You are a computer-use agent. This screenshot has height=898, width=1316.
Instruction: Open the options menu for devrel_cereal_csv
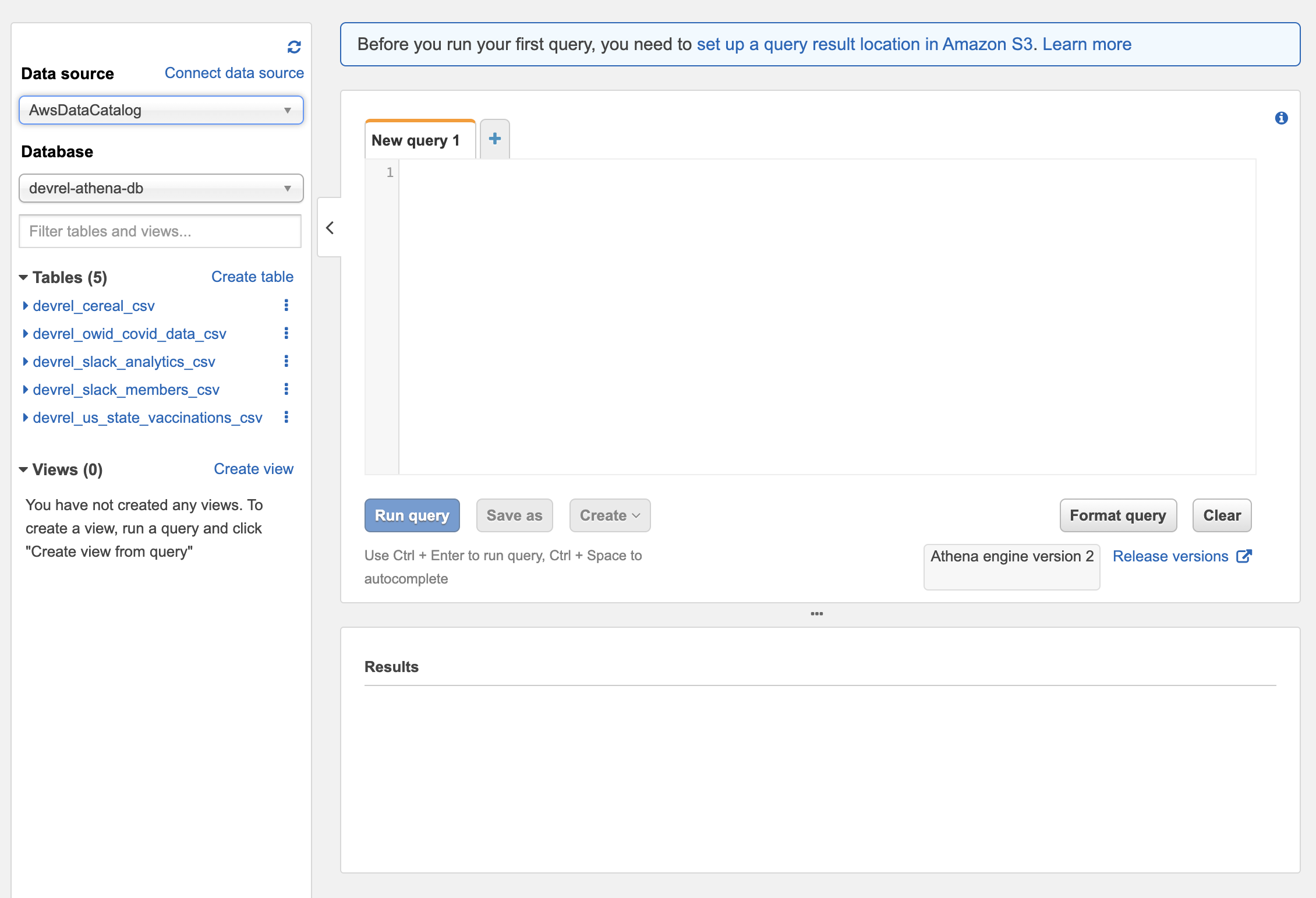coord(286,305)
